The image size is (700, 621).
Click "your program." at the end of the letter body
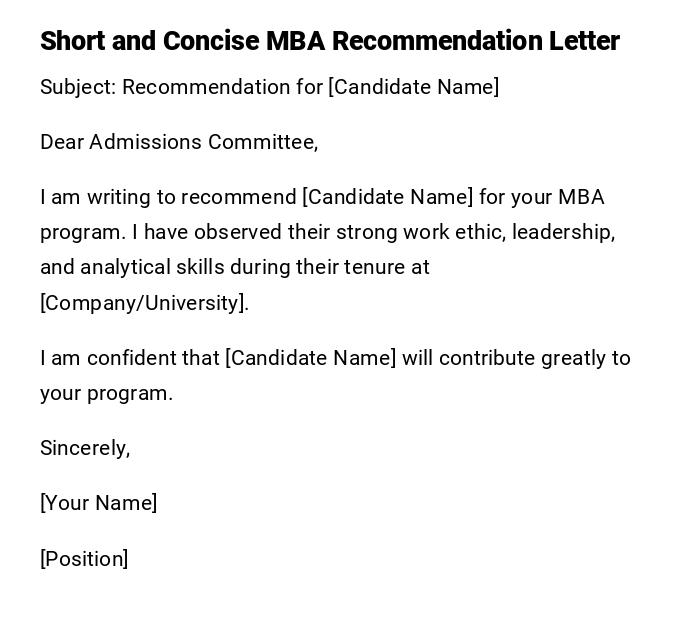107,393
